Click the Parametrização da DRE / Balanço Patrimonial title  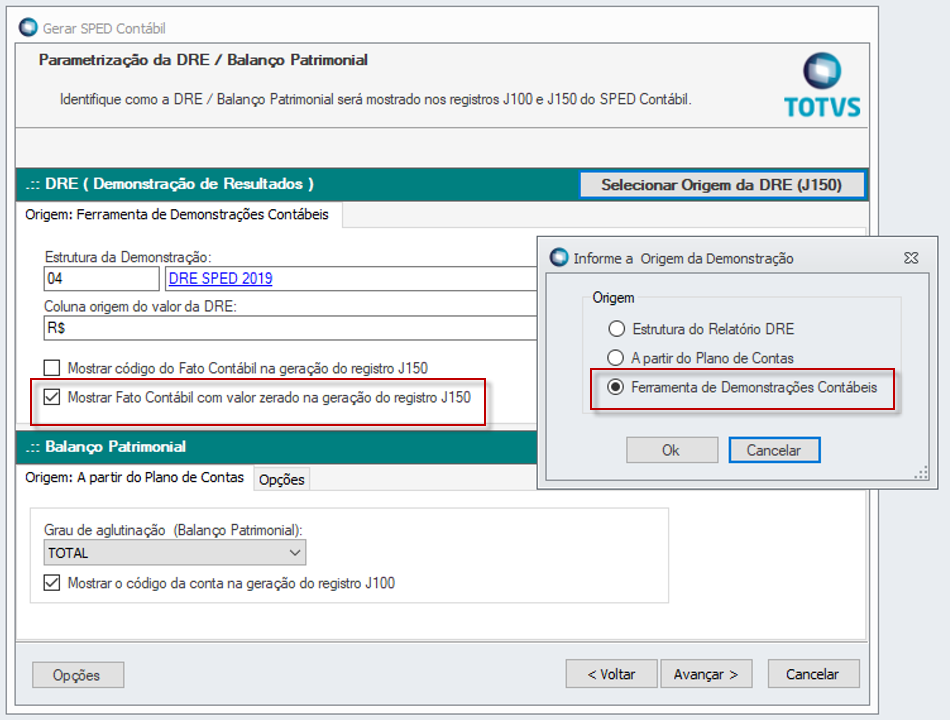coord(203,60)
